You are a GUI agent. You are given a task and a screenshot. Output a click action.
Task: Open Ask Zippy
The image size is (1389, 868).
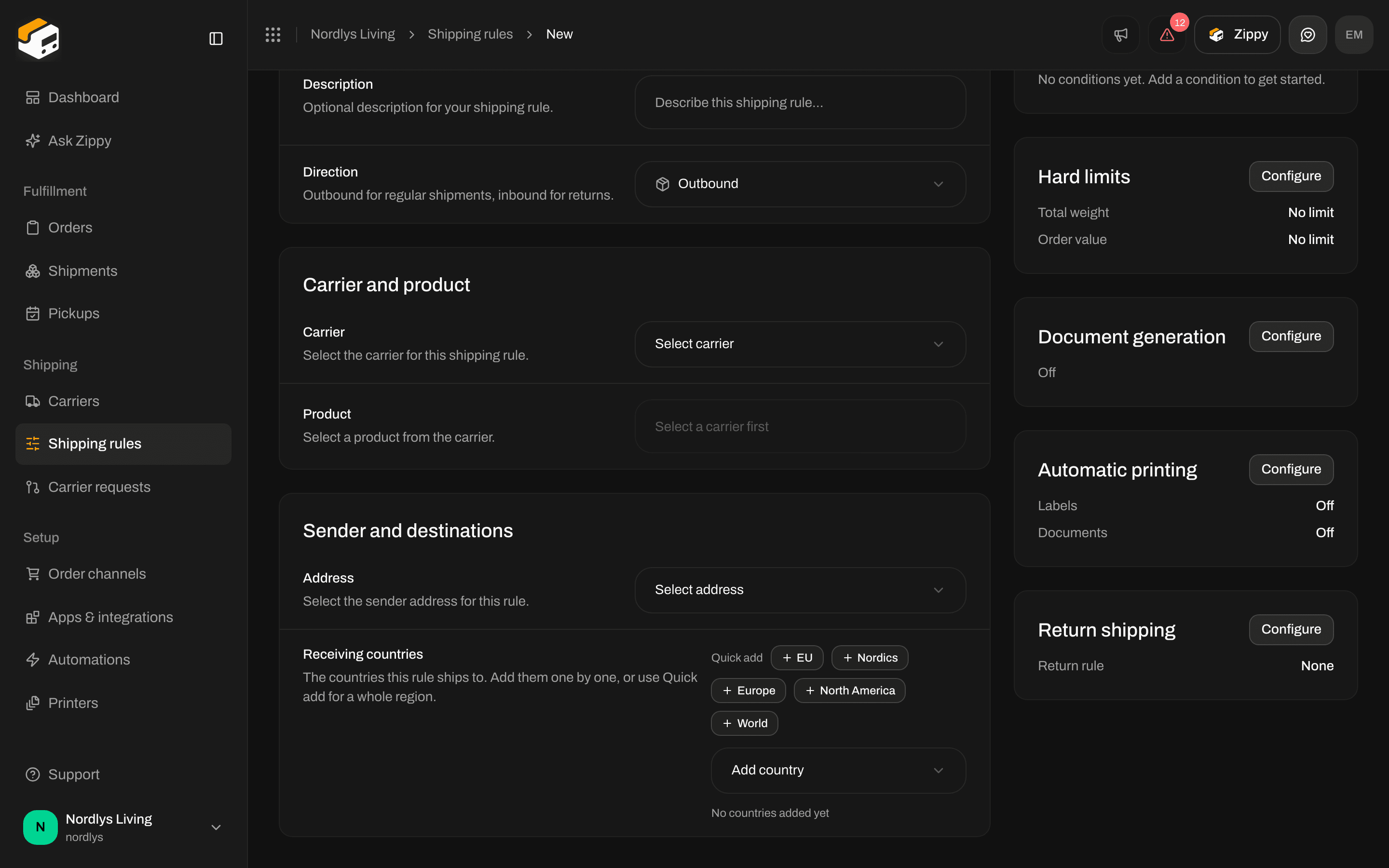[123, 141]
